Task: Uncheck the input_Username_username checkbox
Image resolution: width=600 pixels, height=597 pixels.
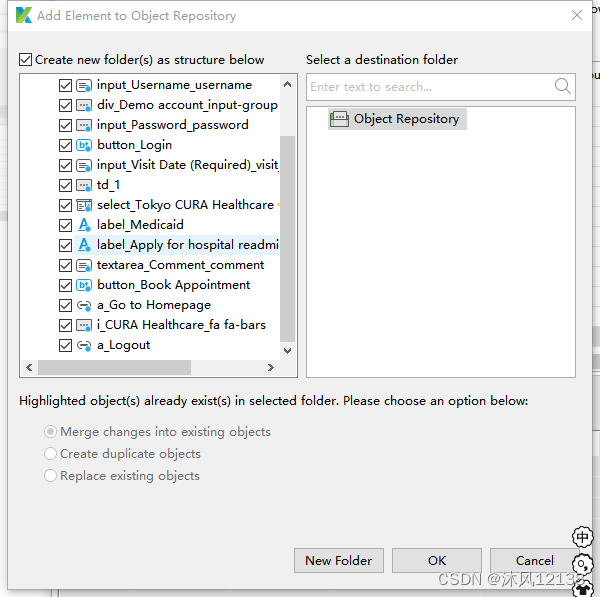Action: tap(65, 85)
